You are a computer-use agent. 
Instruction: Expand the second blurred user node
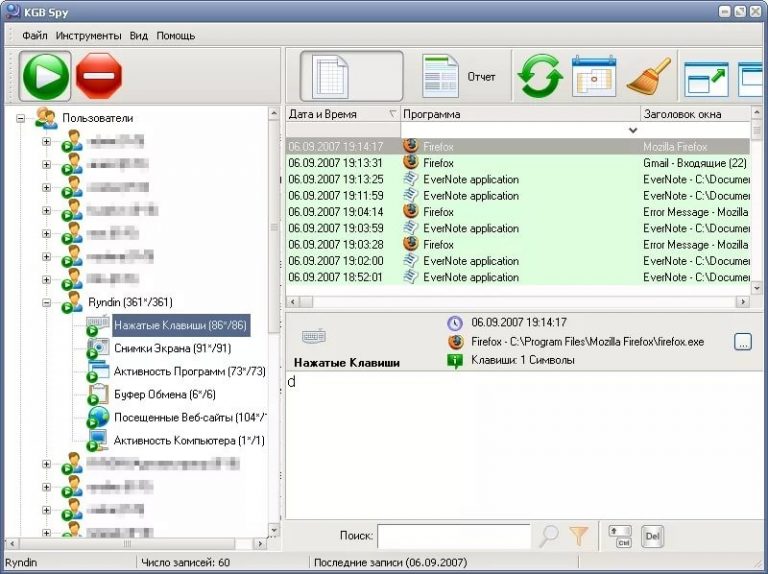47,164
